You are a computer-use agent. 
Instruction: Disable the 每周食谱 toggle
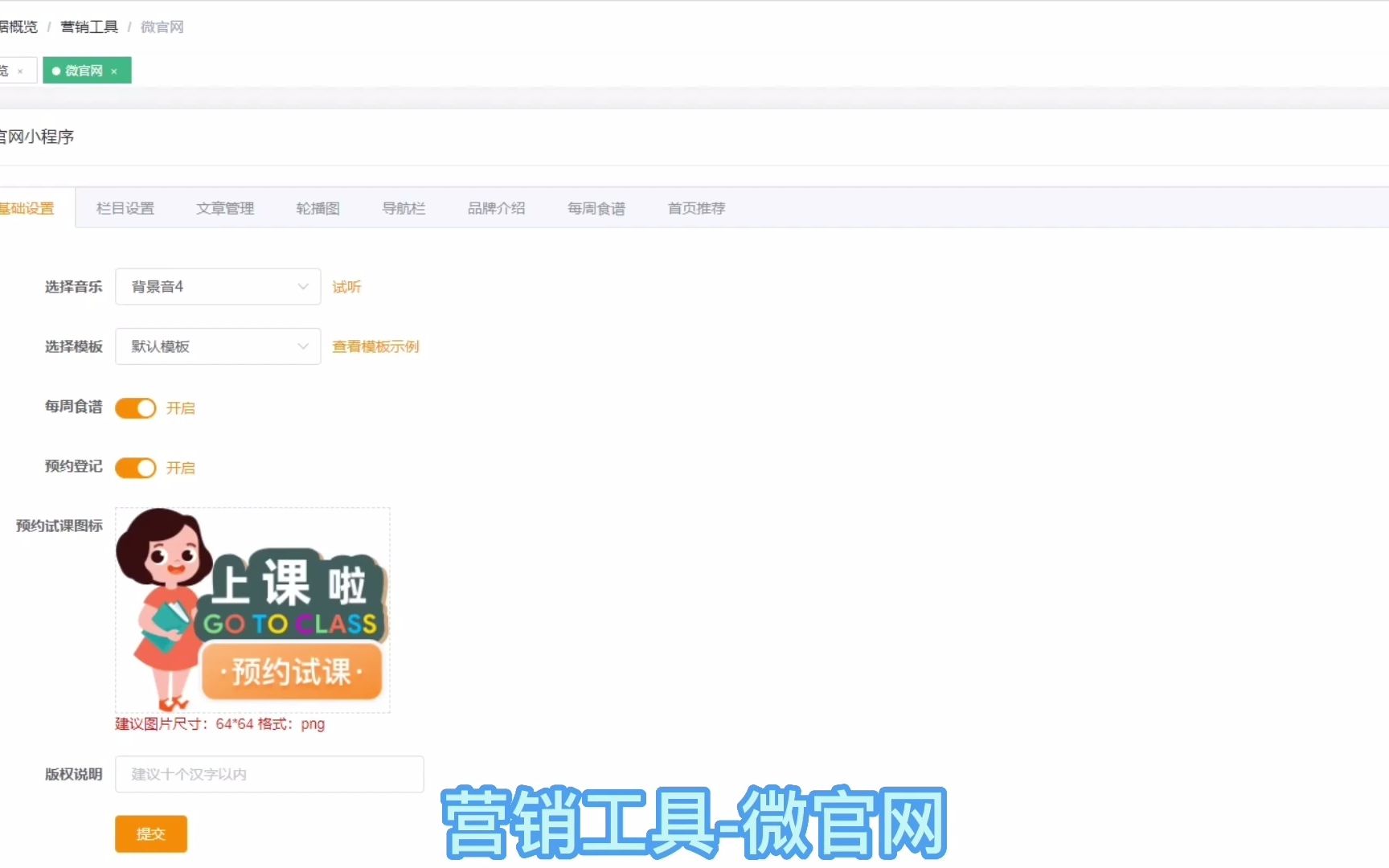point(135,407)
